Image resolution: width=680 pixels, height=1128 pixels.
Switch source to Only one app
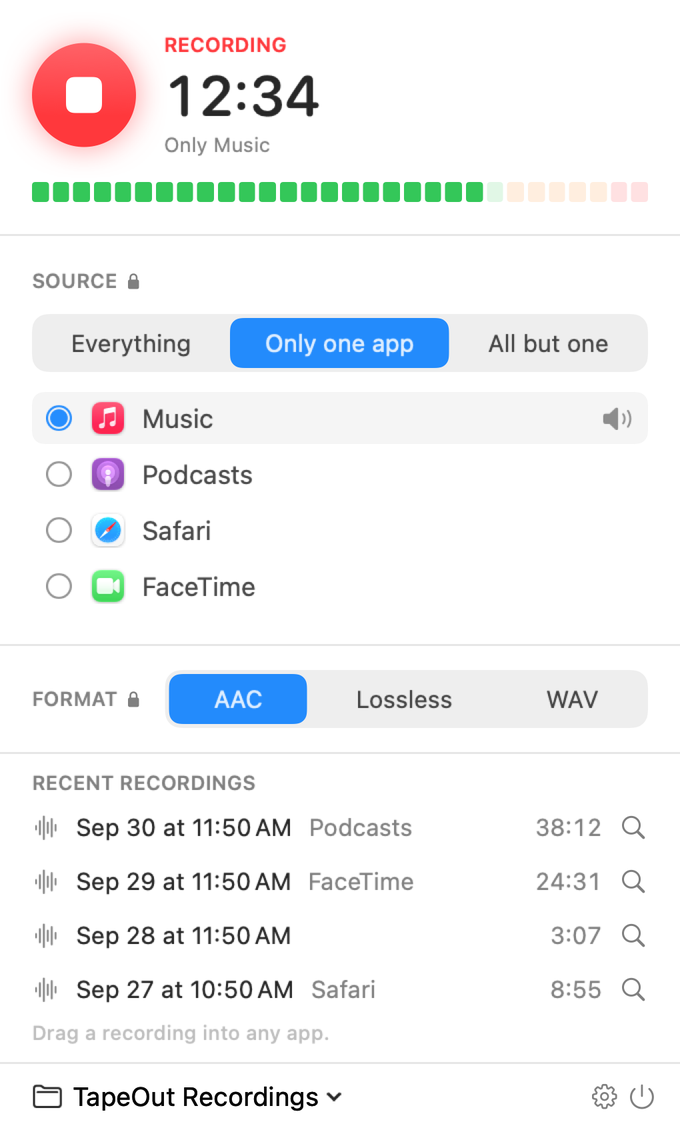pos(340,343)
